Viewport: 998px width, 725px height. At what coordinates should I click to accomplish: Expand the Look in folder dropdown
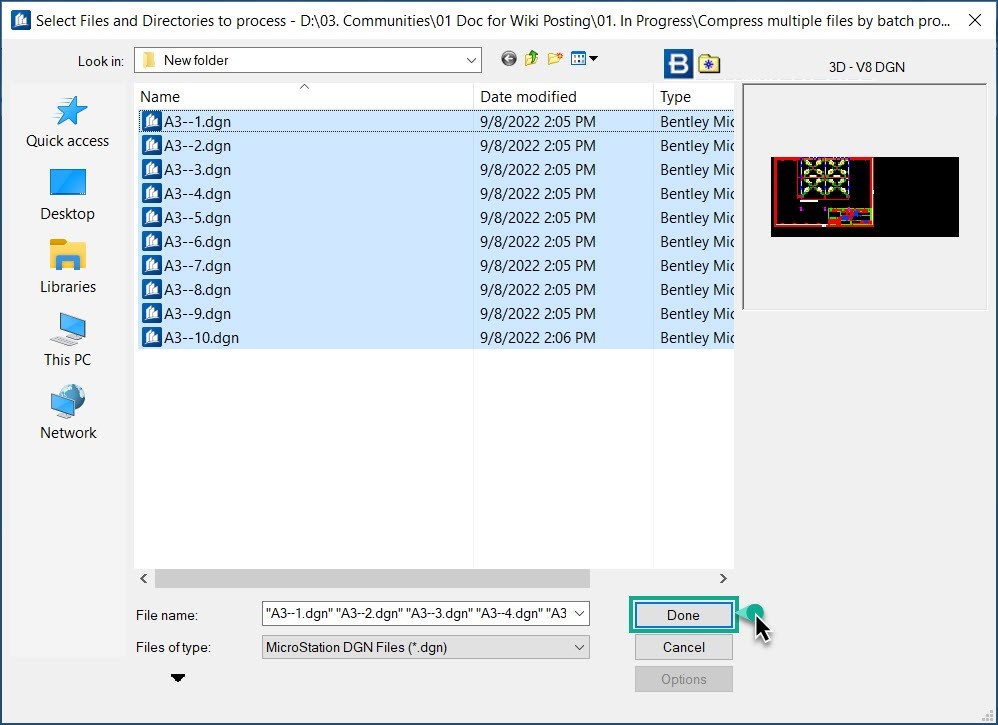tap(471, 60)
